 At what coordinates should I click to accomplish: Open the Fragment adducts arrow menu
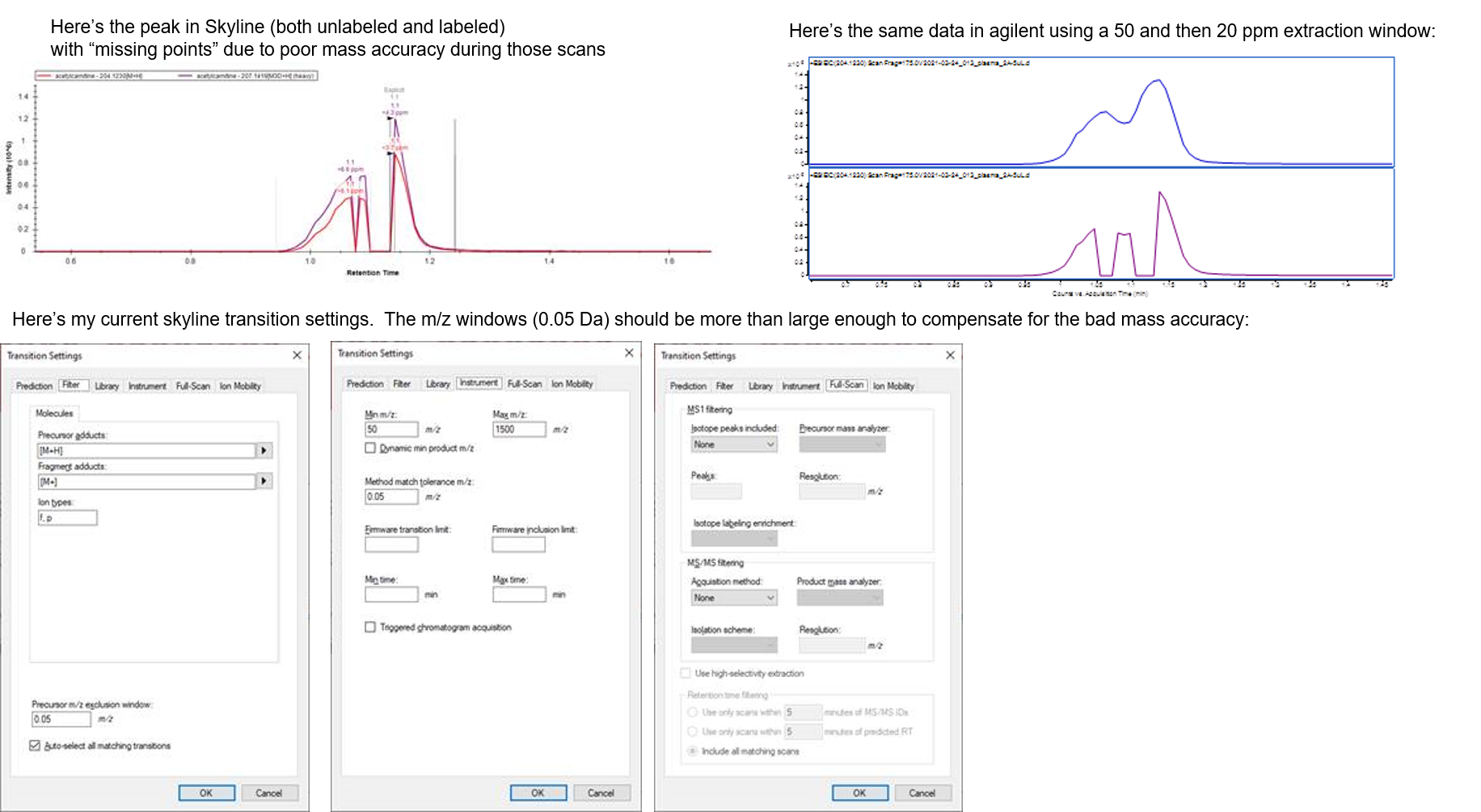[x=264, y=482]
